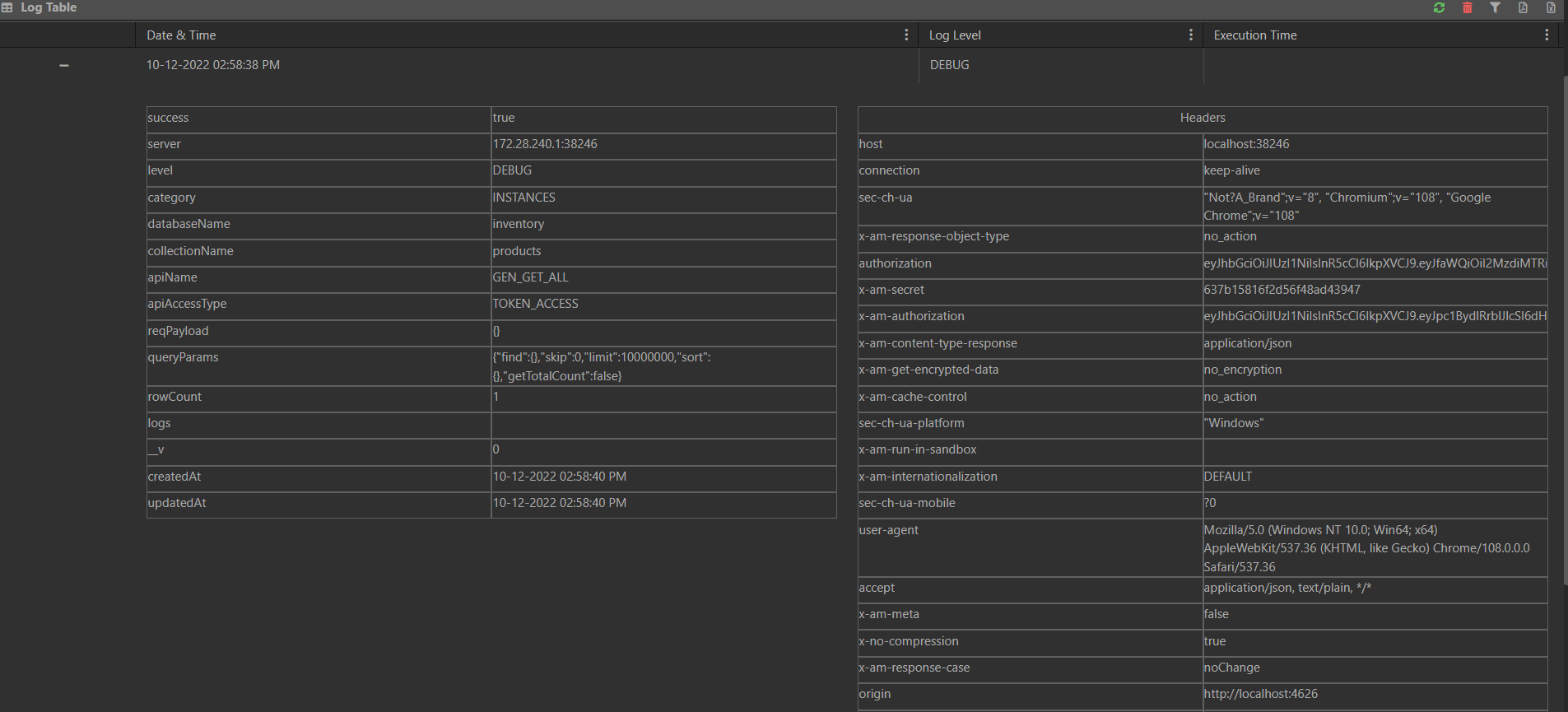
Task: Click the x-am-cache-control header label
Action: 913,397
